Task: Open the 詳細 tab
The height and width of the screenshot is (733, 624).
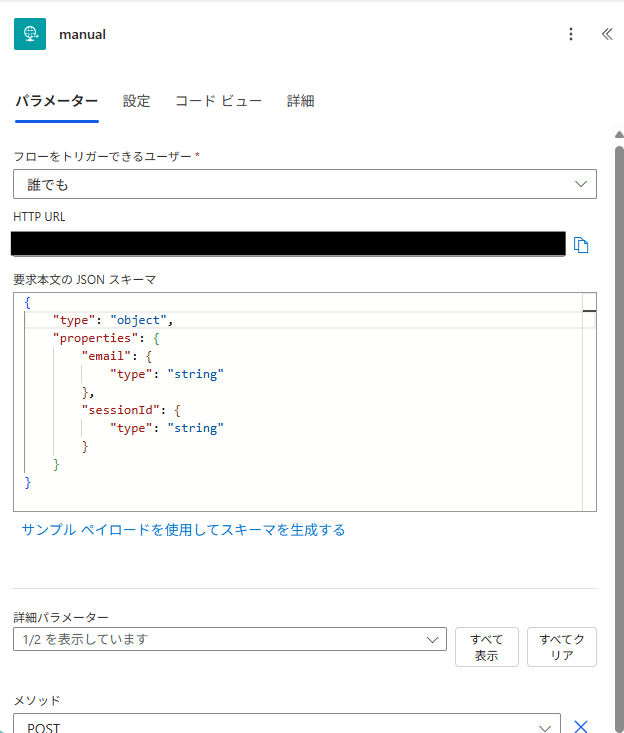Action: pyautogui.click(x=301, y=101)
